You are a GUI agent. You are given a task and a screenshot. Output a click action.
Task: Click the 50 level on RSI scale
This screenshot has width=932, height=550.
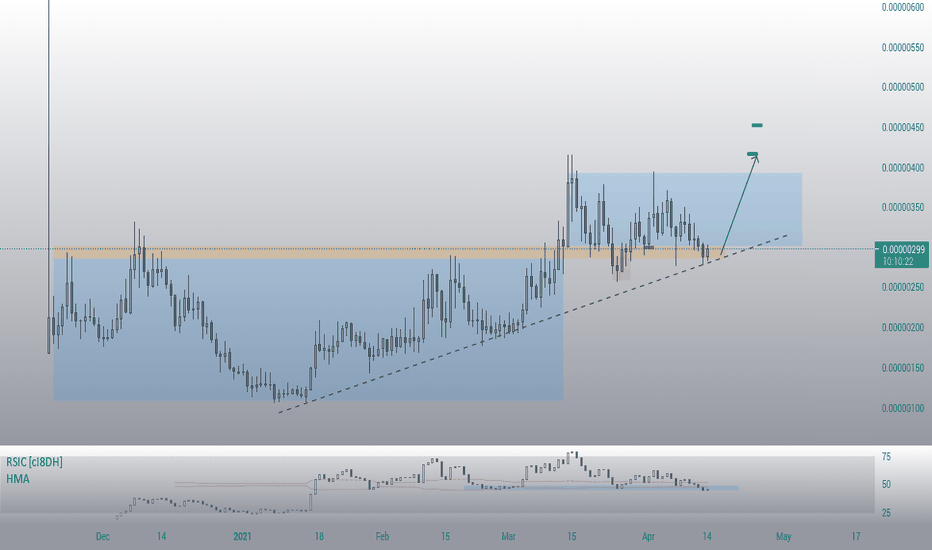click(x=886, y=485)
